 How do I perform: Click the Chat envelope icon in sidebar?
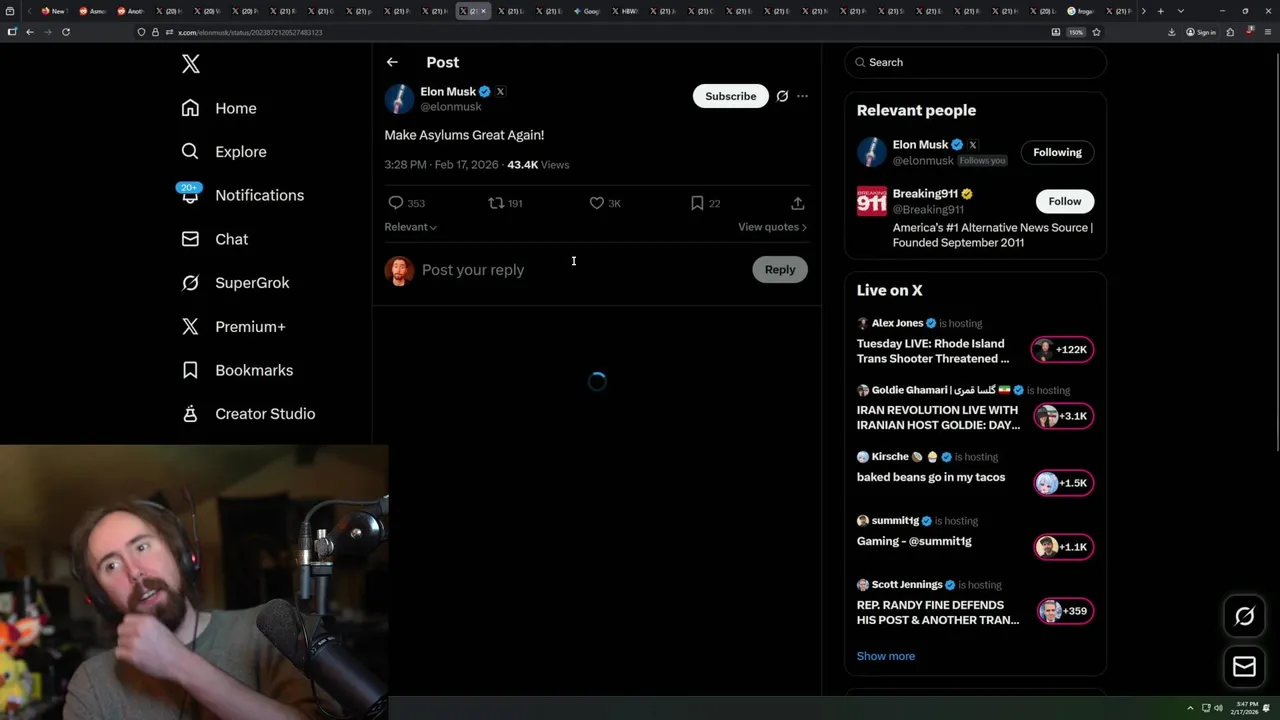pos(190,239)
